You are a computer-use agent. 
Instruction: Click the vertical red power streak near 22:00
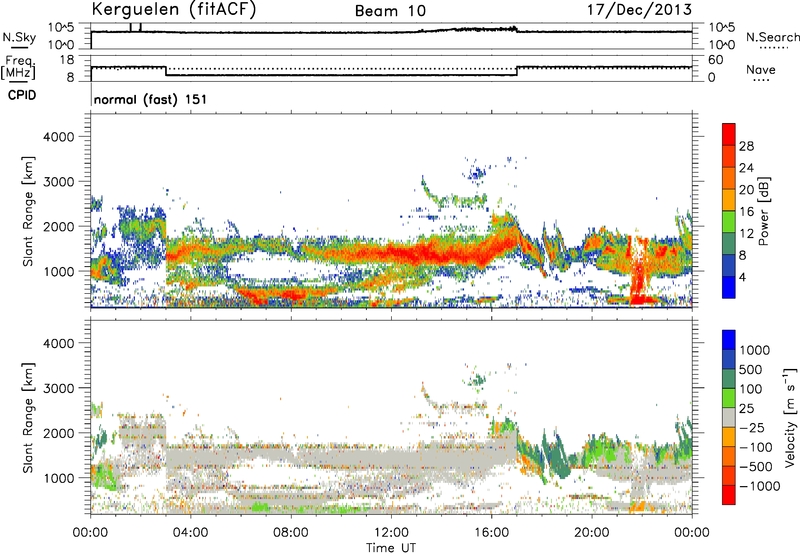pos(638,270)
